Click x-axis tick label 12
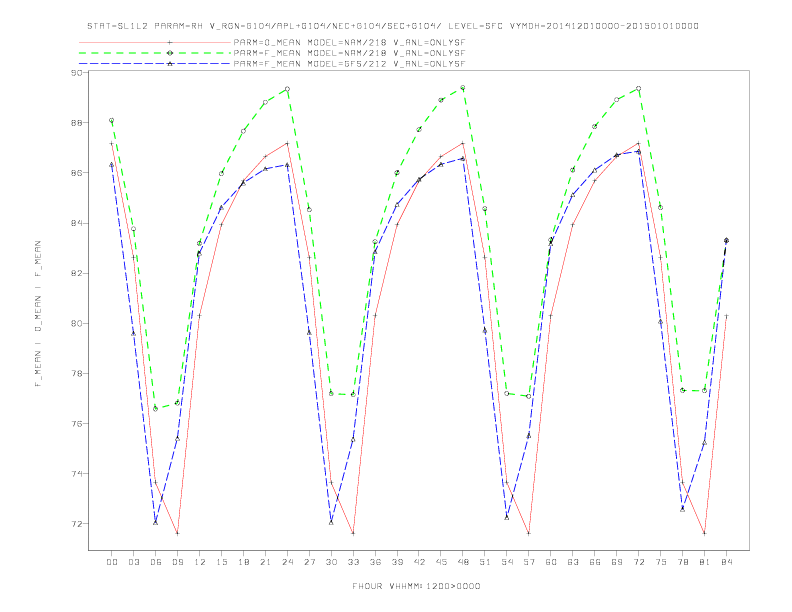Screen dimensions: 792x612 click(x=200, y=562)
